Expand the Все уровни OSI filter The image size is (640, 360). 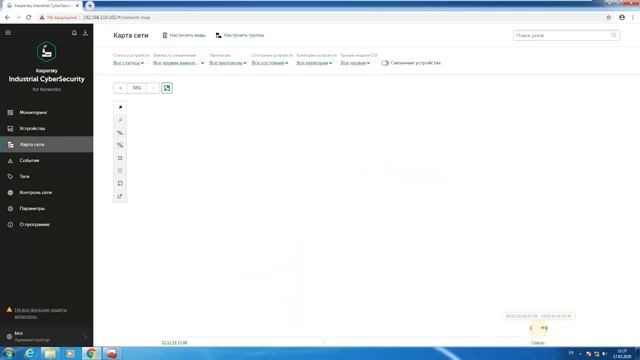pyautogui.click(x=355, y=63)
